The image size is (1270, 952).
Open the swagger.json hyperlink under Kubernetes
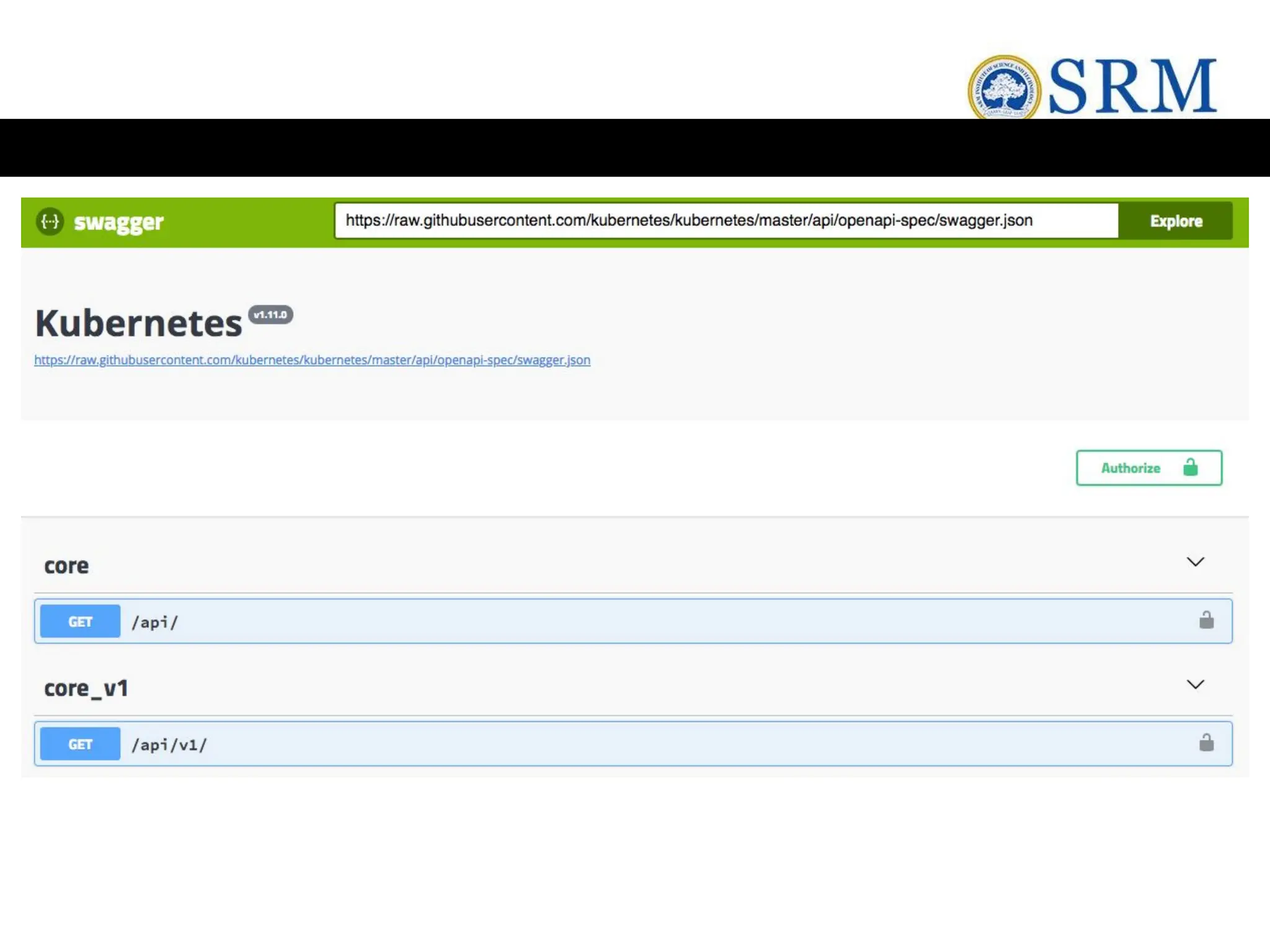tap(312, 360)
